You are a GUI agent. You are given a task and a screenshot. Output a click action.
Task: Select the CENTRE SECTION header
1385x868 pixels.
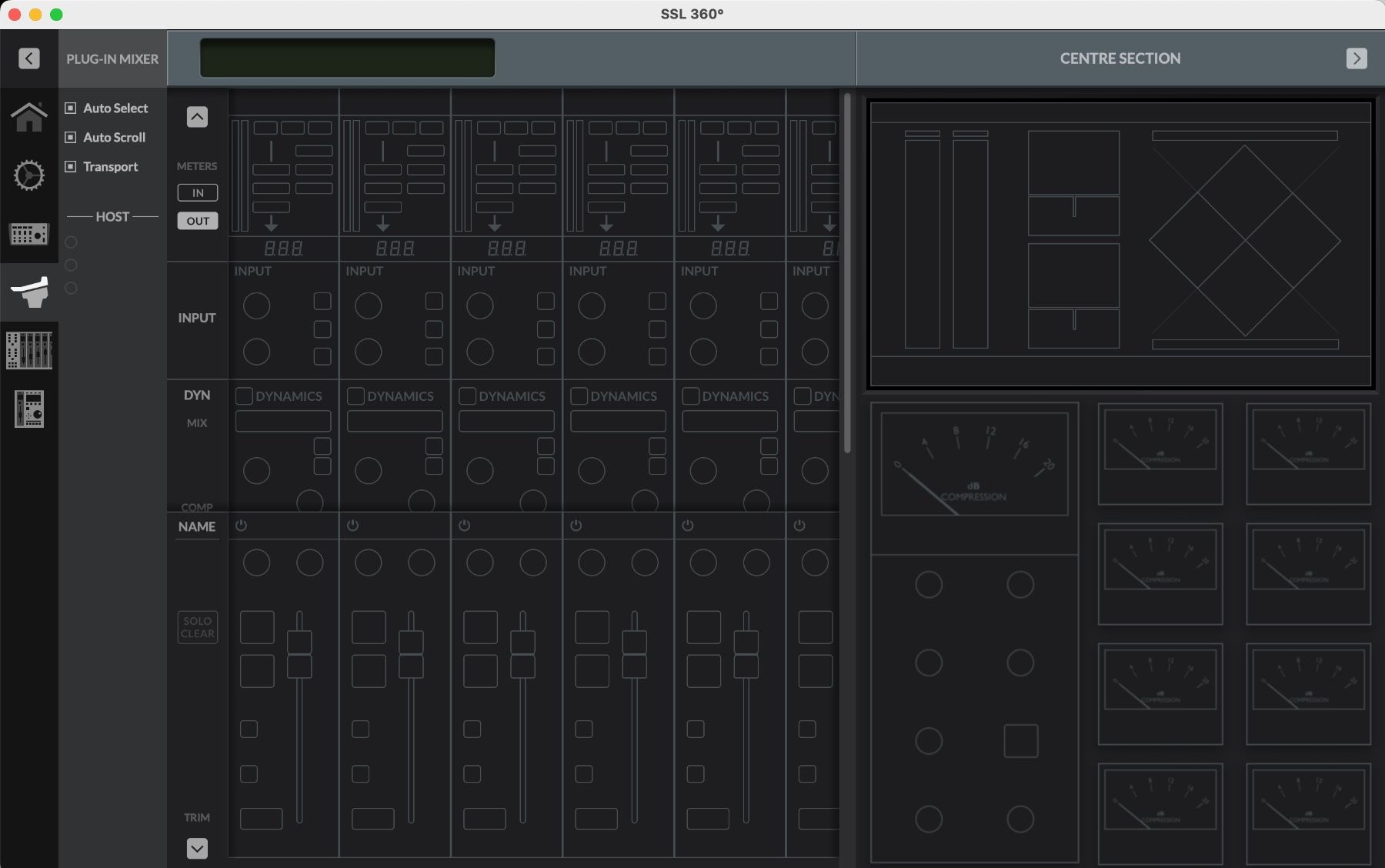pos(1120,58)
